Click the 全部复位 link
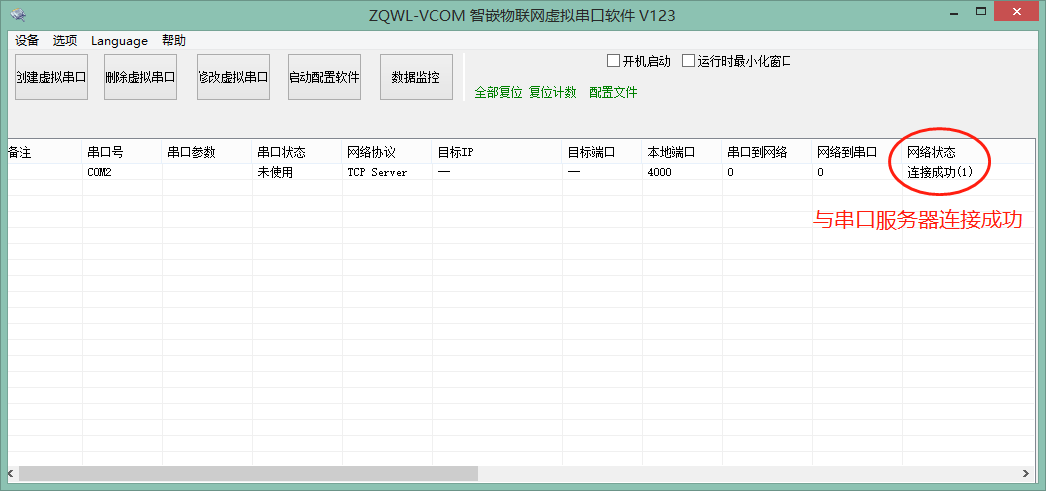 point(498,93)
